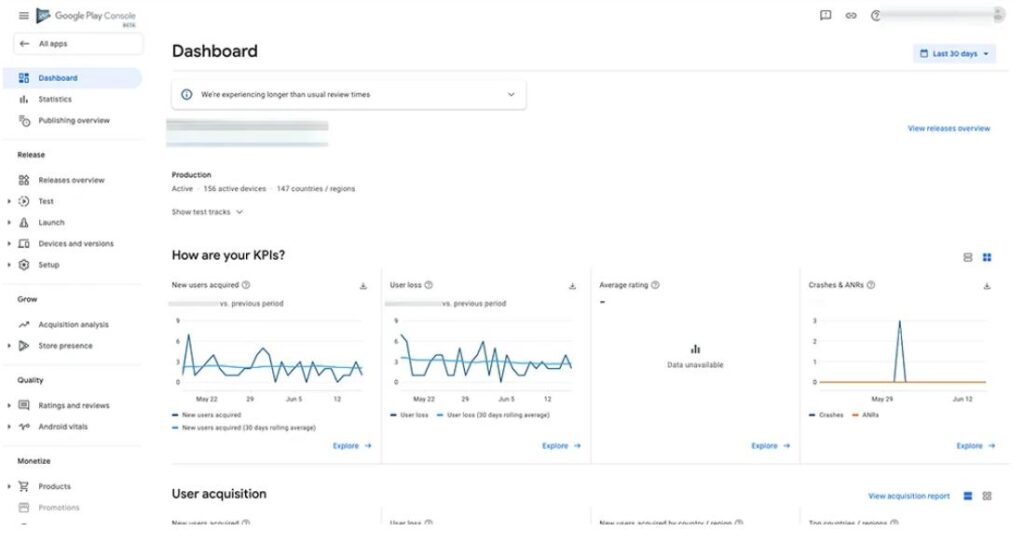The width and height of the screenshot is (1024, 559).
Task: Open the hamburger navigation menu
Action: click(23, 16)
